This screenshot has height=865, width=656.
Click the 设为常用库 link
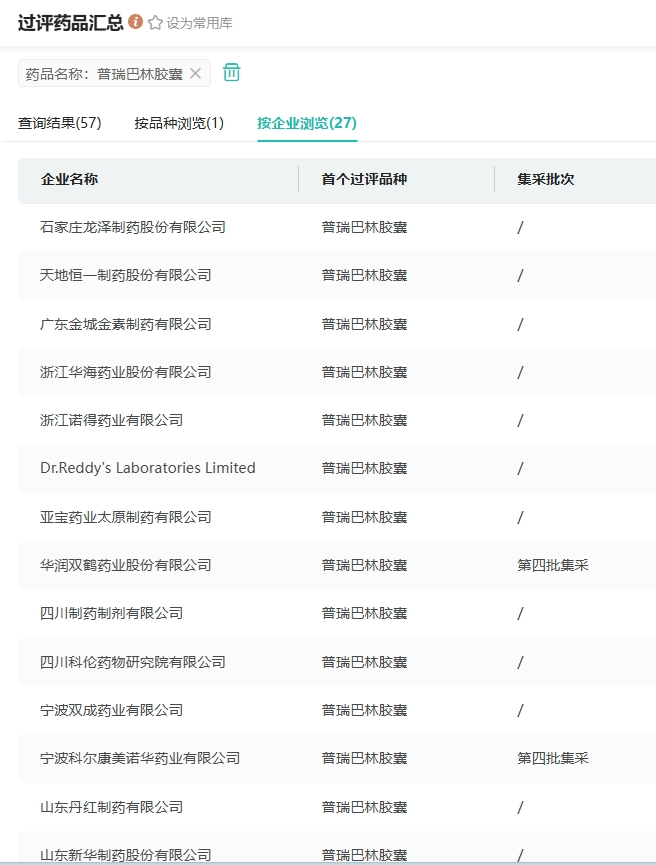pyautogui.click(x=199, y=23)
